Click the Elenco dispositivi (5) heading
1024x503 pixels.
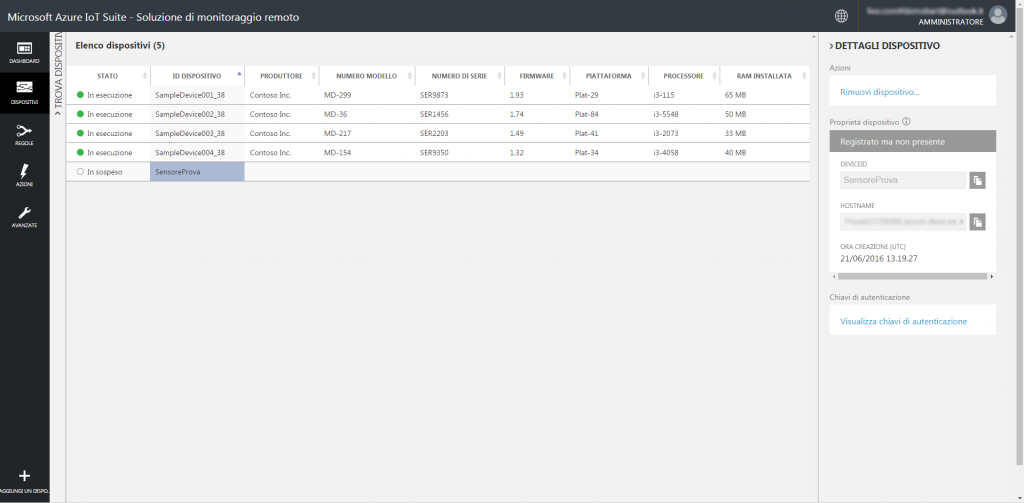[120, 46]
